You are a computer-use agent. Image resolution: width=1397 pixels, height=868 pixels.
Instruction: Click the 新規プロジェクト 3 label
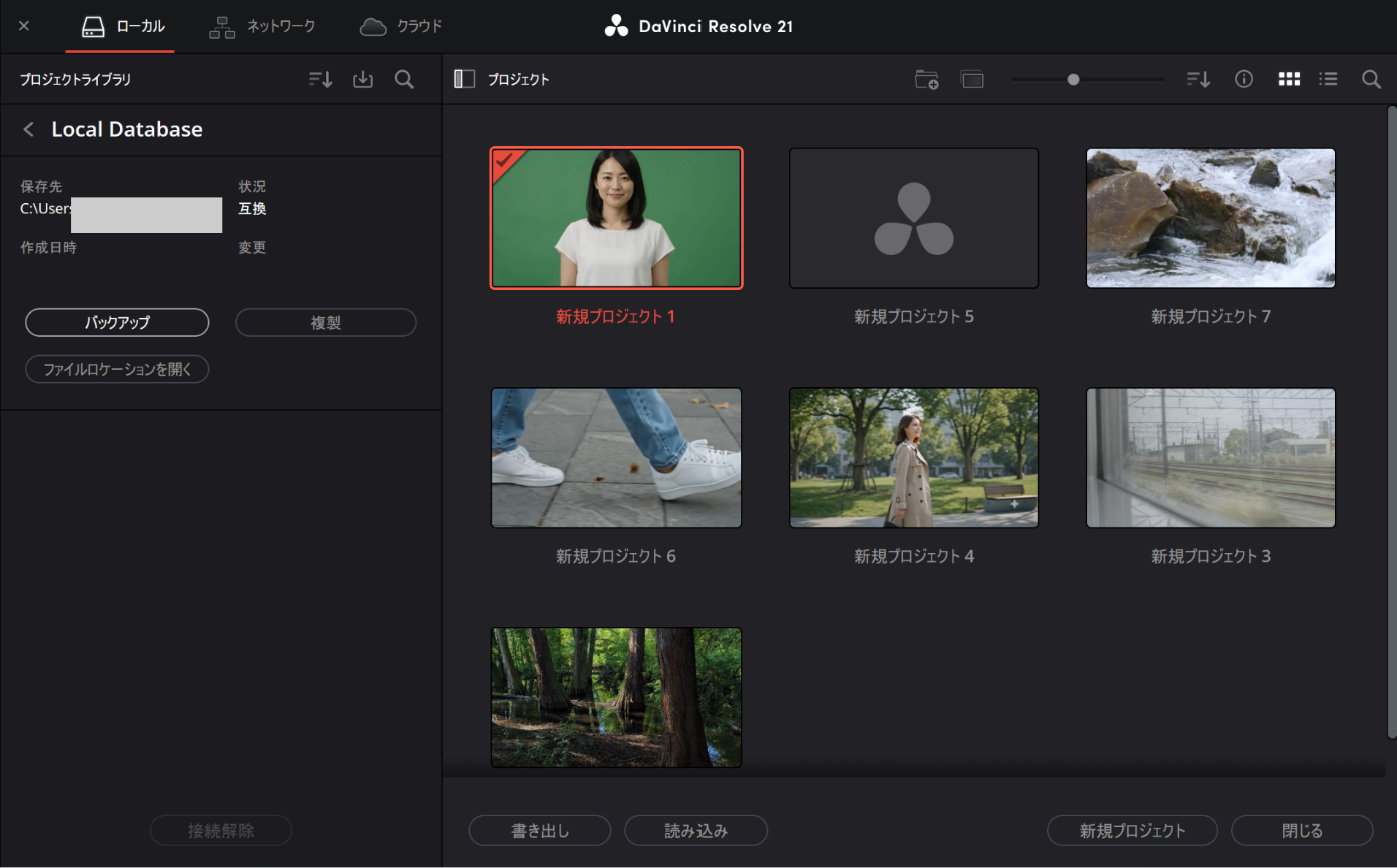tap(1211, 556)
